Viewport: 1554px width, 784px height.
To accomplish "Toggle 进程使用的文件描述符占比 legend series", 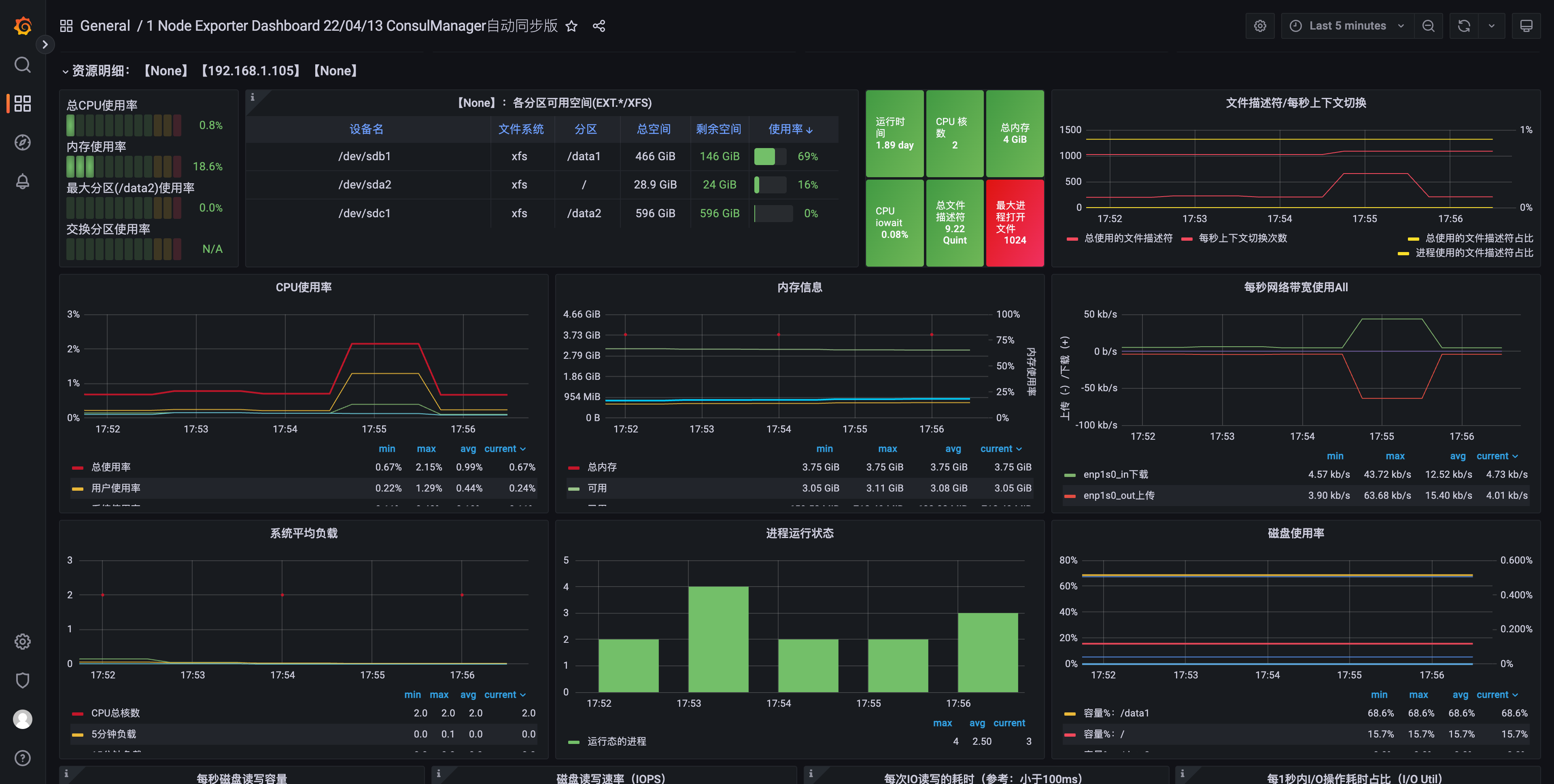I will point(1474,253).
